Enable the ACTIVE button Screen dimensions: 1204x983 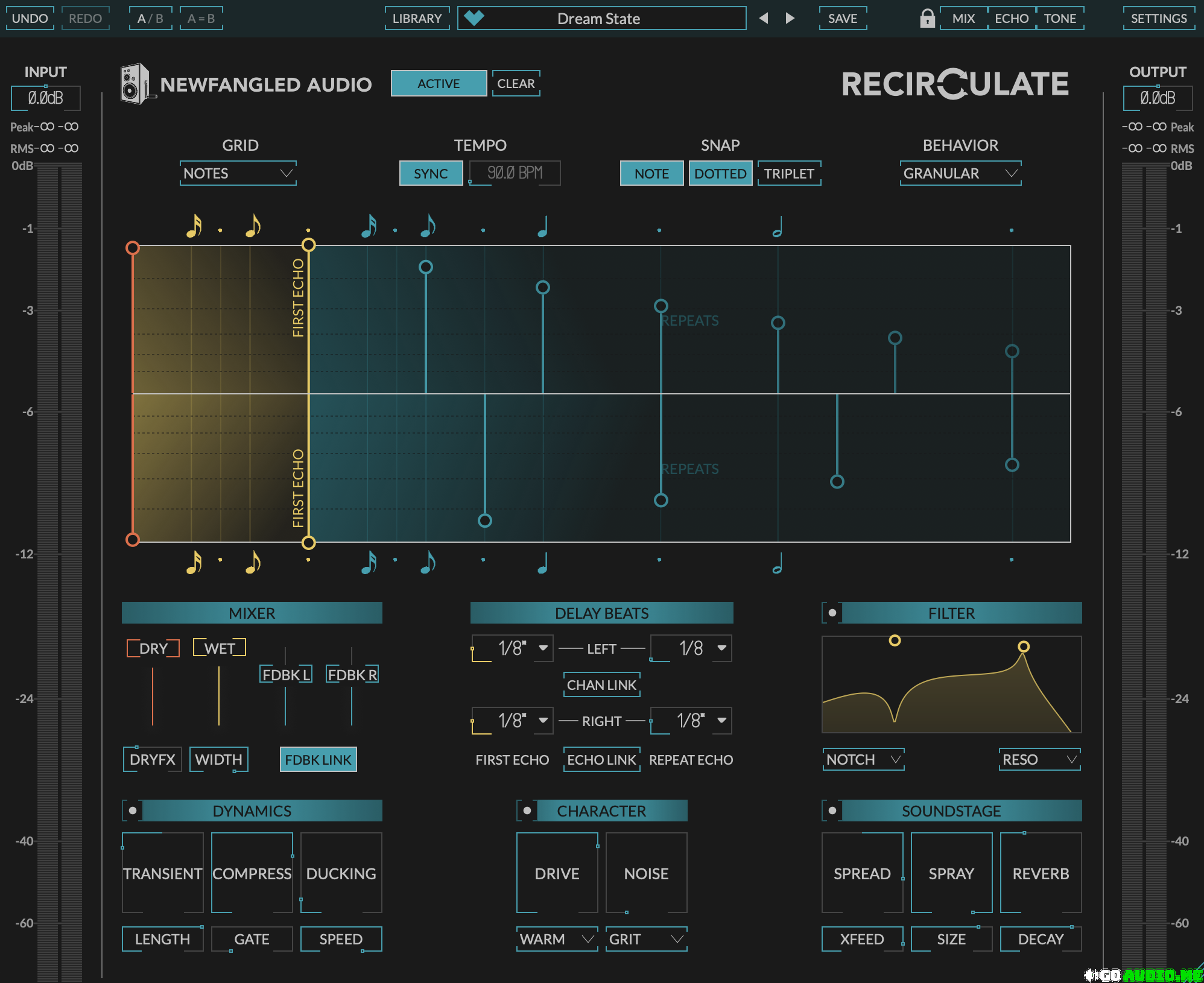pyautogui.click(x=439, y=83)
